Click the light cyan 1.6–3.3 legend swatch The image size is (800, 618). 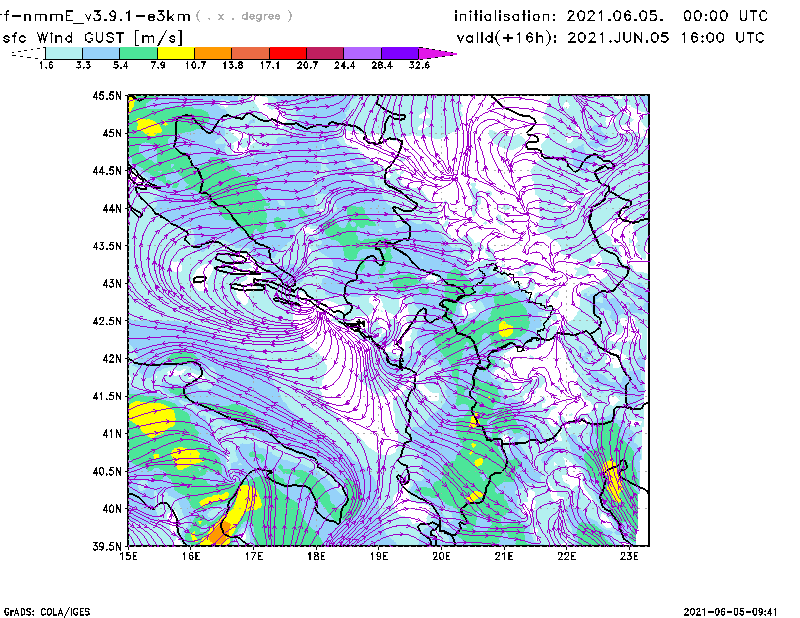[64, 53]
